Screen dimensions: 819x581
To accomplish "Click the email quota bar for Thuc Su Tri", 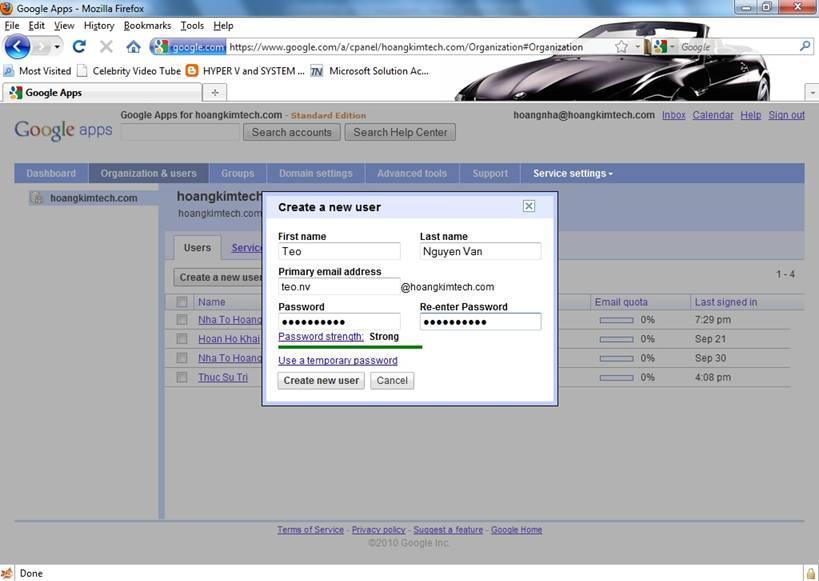I will tap(616, 377).
